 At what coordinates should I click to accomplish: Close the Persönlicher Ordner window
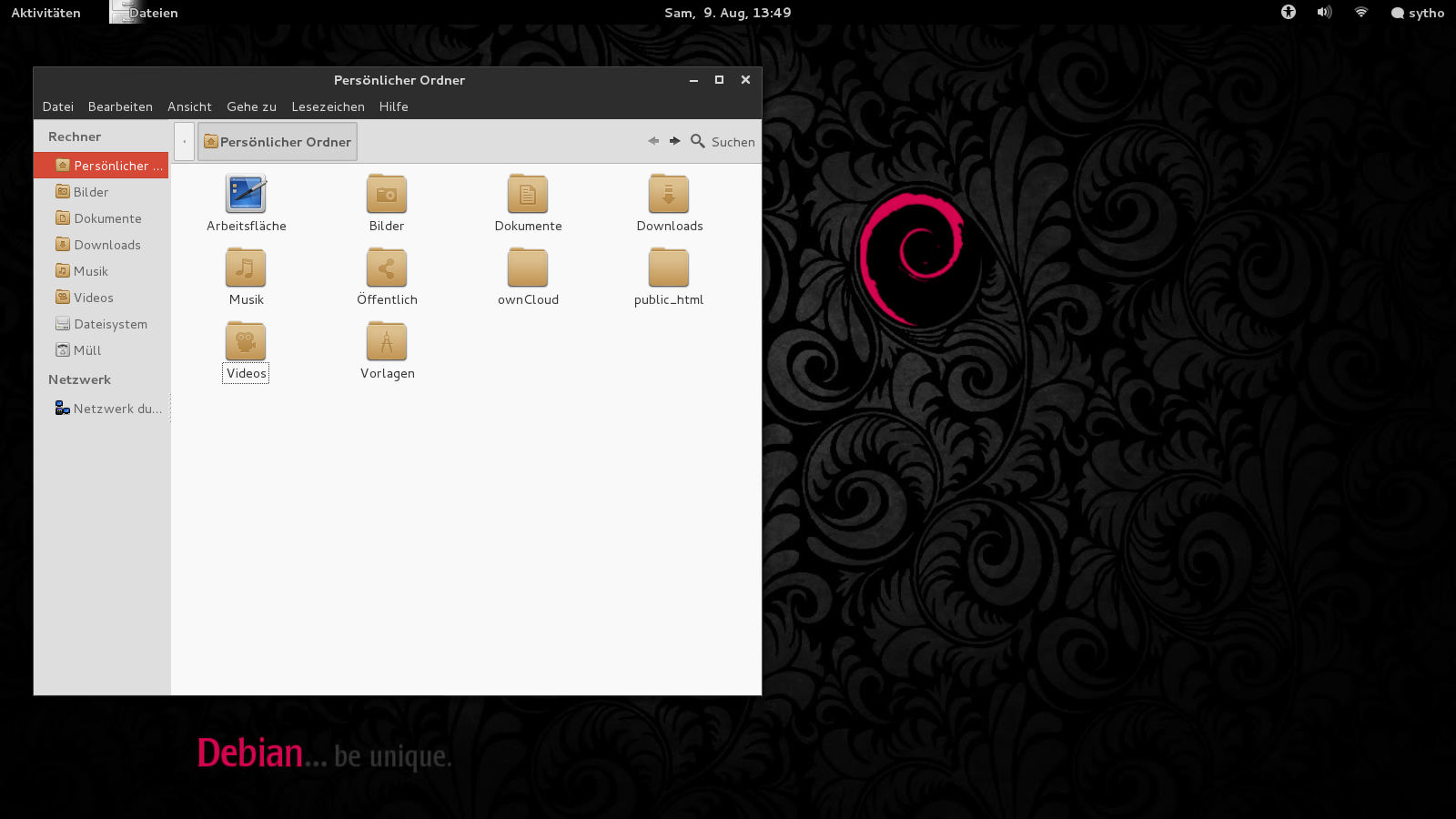click(745, 80)
